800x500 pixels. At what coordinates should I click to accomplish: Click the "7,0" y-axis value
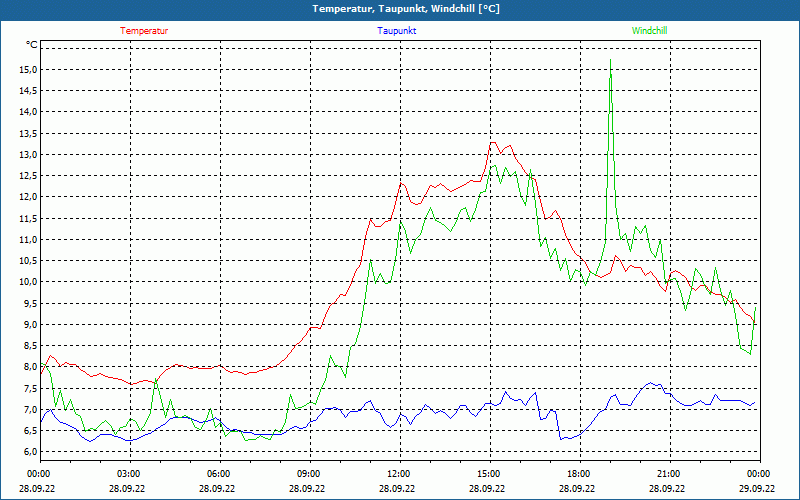coord(31,409)
